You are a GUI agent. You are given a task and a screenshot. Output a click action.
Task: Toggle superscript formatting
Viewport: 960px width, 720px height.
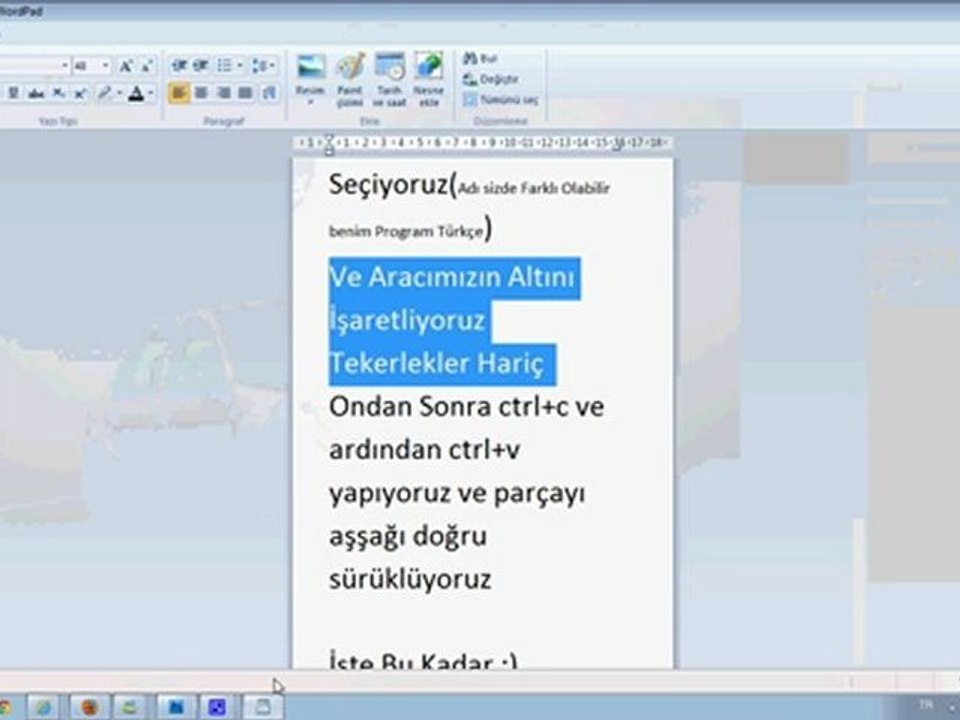80,94
